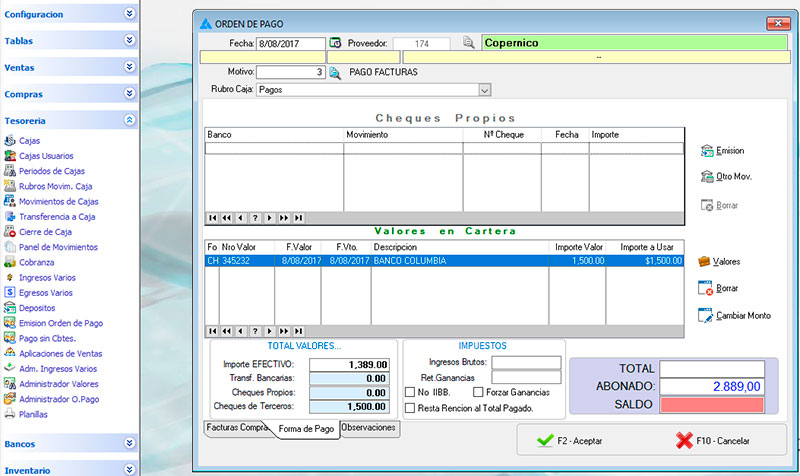This screenshot has height=476, width=800.
Task: Open the Observaciones tab
Action: point(369,427)
